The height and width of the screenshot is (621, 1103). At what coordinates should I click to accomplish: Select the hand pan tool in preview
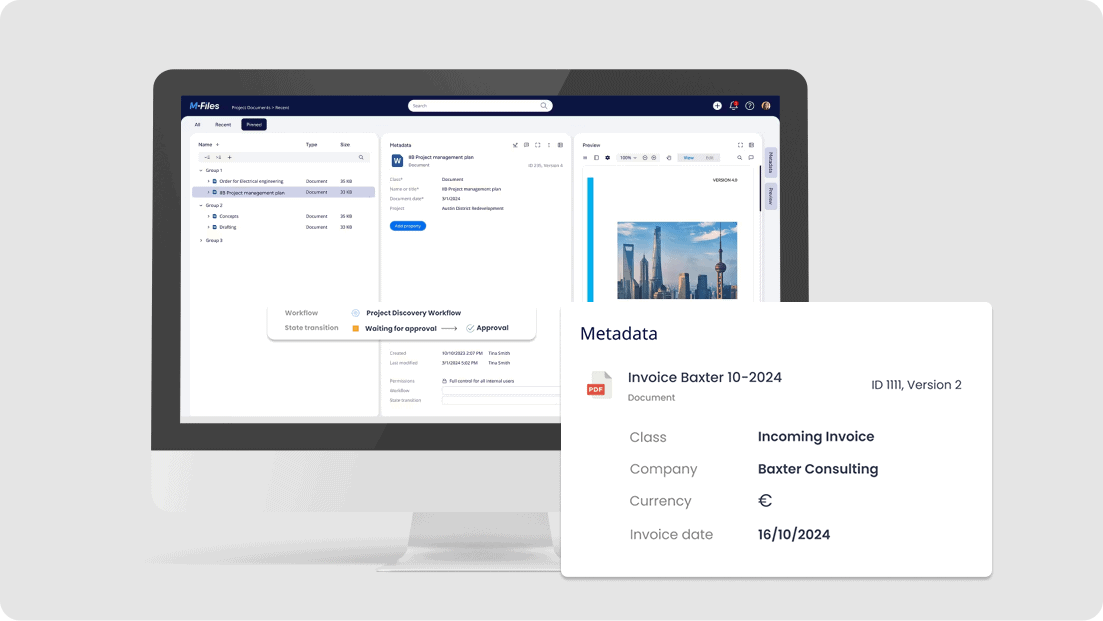click(x=668, y=158)
